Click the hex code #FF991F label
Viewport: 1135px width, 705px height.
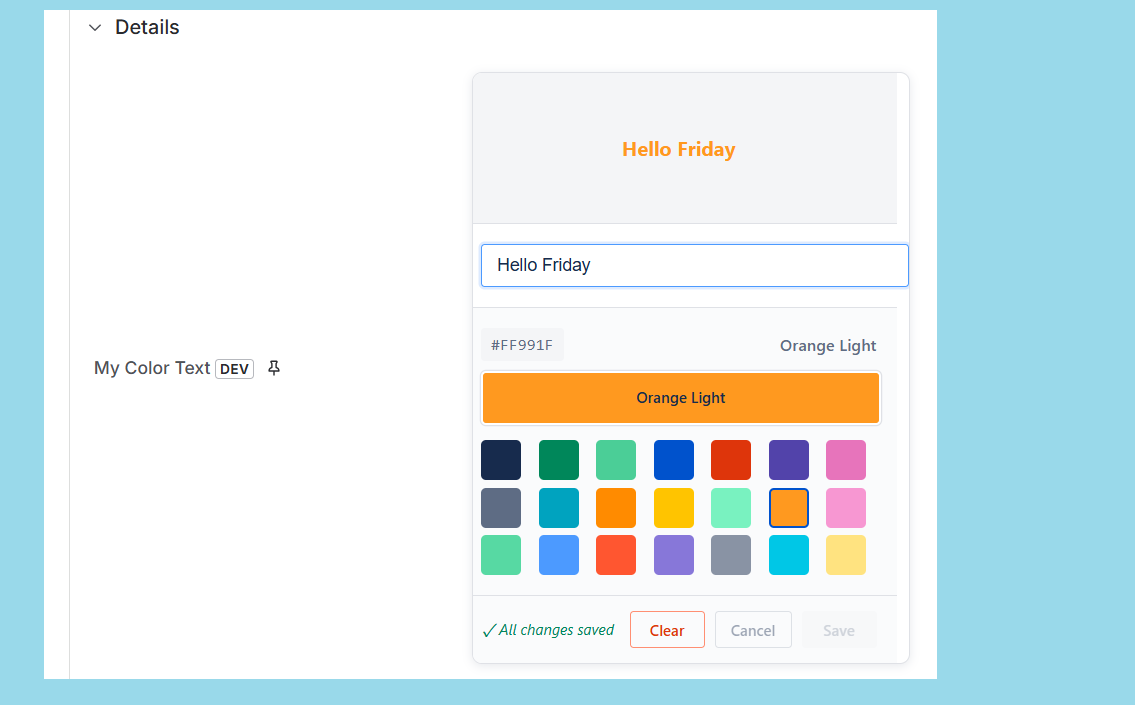point(522,344)
